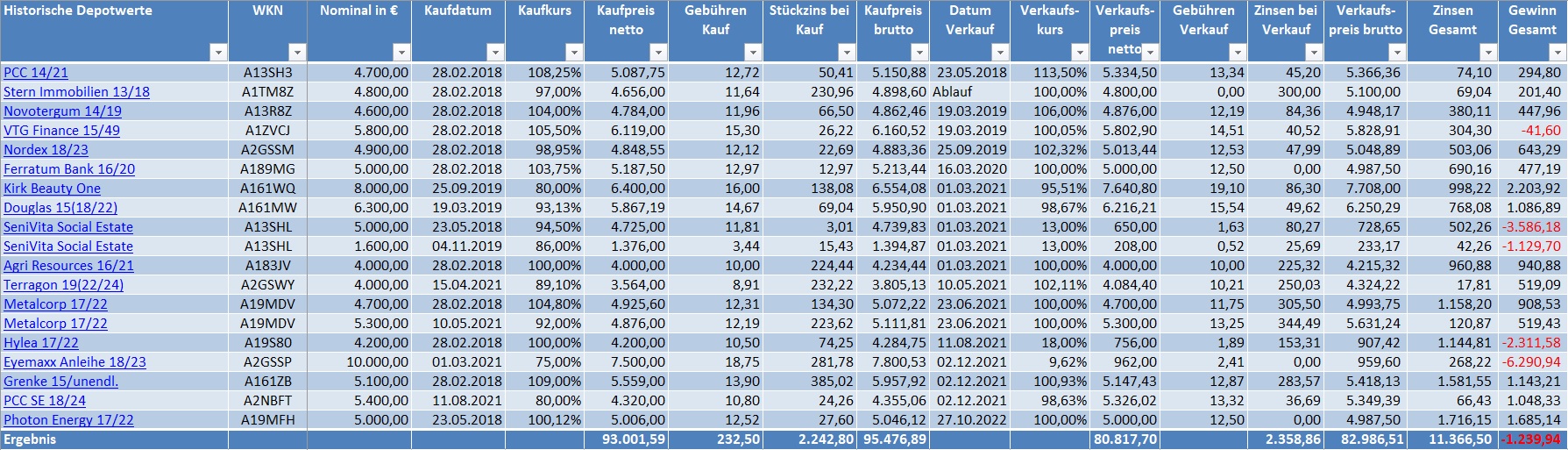Viewport: 1568px width, 450px height.
Task: Select the total loss cell -1.239,94
Action: click(x=1531, y=439)
